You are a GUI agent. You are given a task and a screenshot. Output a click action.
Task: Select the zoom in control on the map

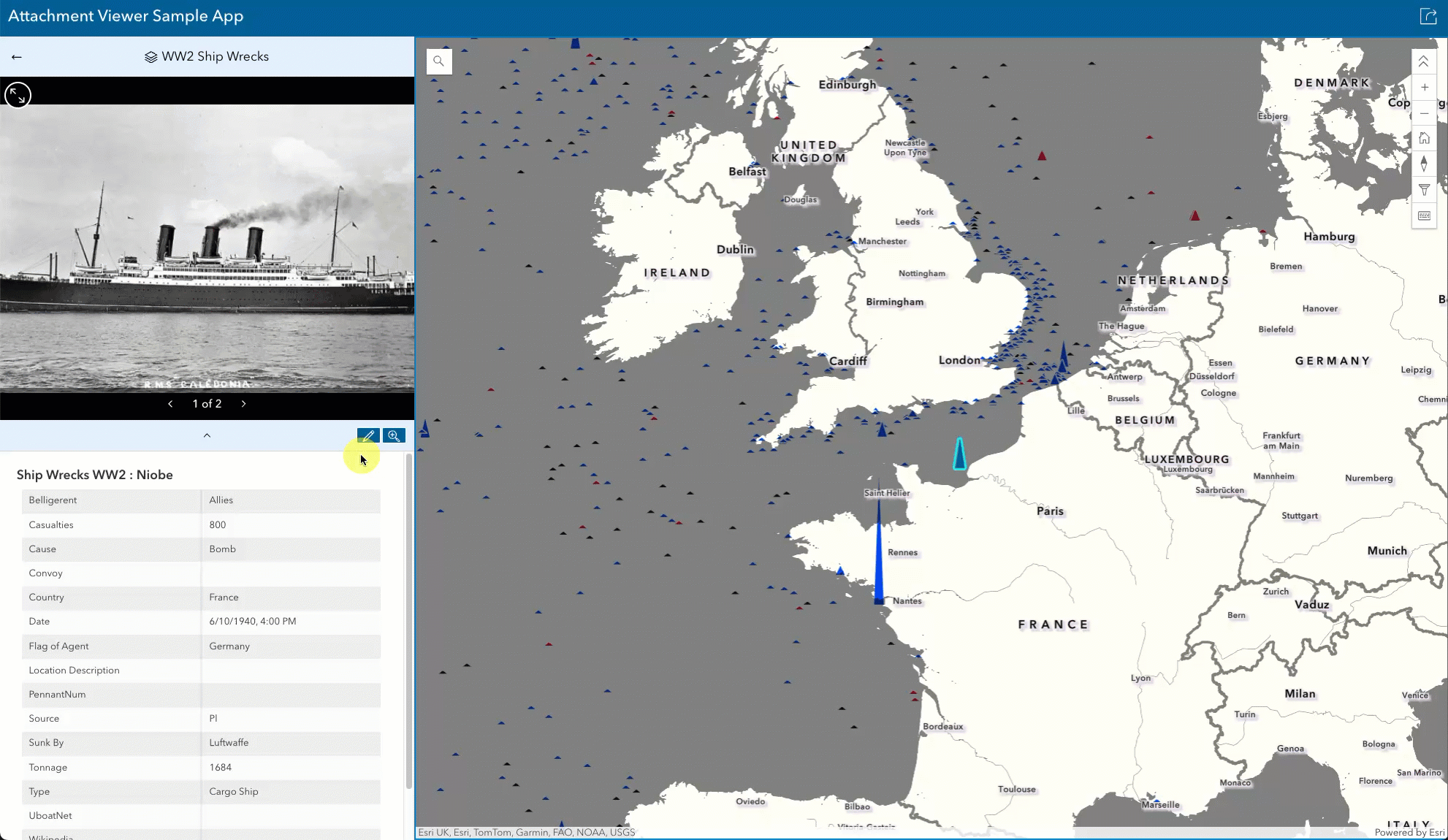point(1424,87)
